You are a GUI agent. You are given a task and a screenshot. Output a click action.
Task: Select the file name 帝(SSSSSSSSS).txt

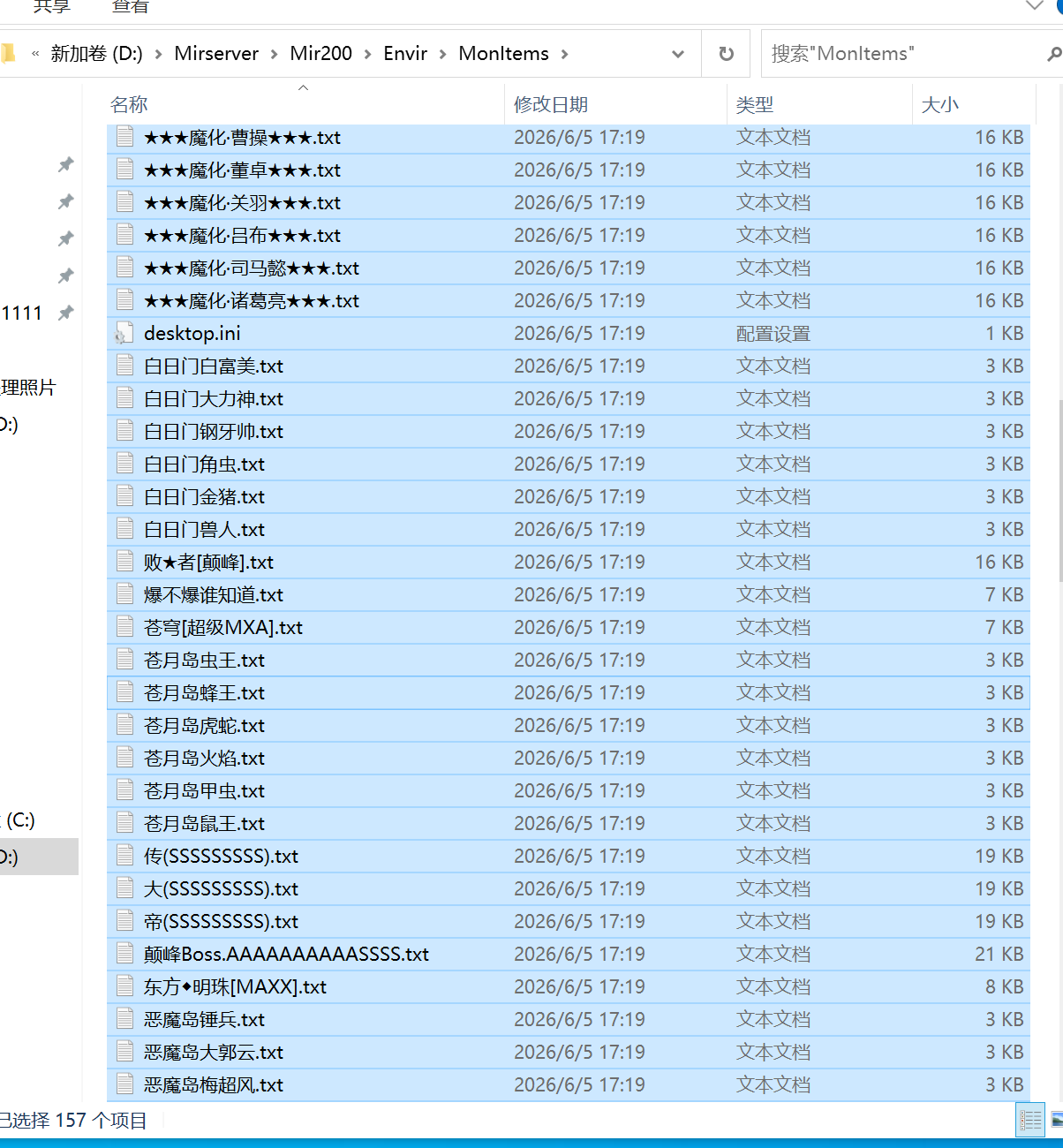(x=221, y=921)
